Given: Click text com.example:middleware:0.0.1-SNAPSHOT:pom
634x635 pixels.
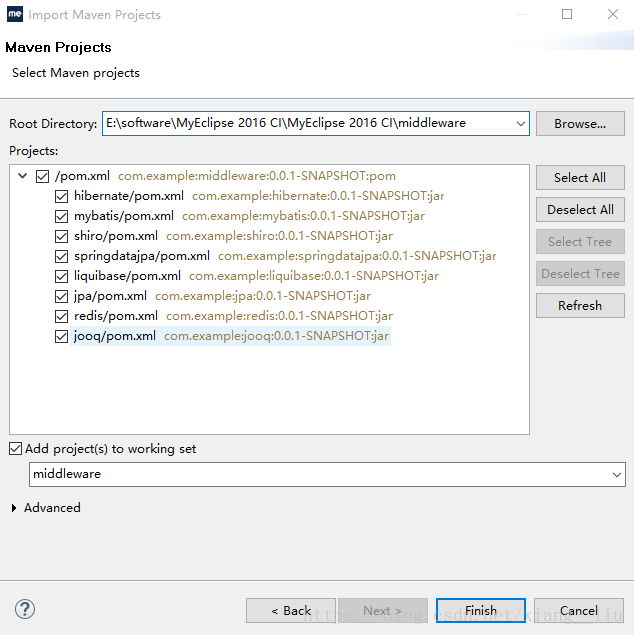Looking at the screenshot, I should [257, 176].
